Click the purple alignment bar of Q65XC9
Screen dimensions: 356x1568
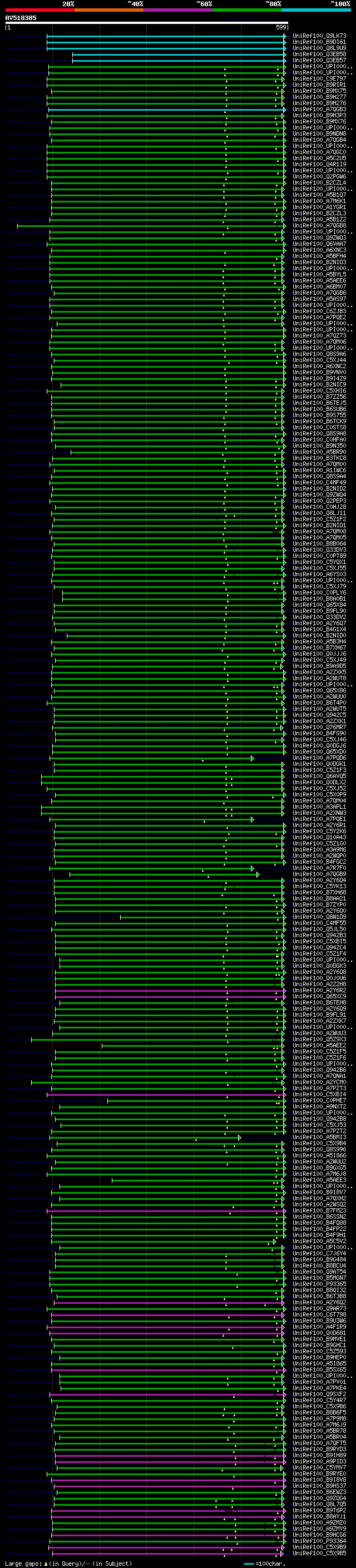[170, 996]
